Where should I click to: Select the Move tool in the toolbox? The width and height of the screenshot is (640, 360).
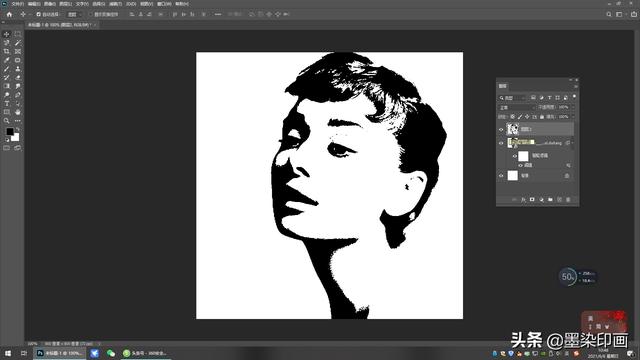click(x=7, y=34)
